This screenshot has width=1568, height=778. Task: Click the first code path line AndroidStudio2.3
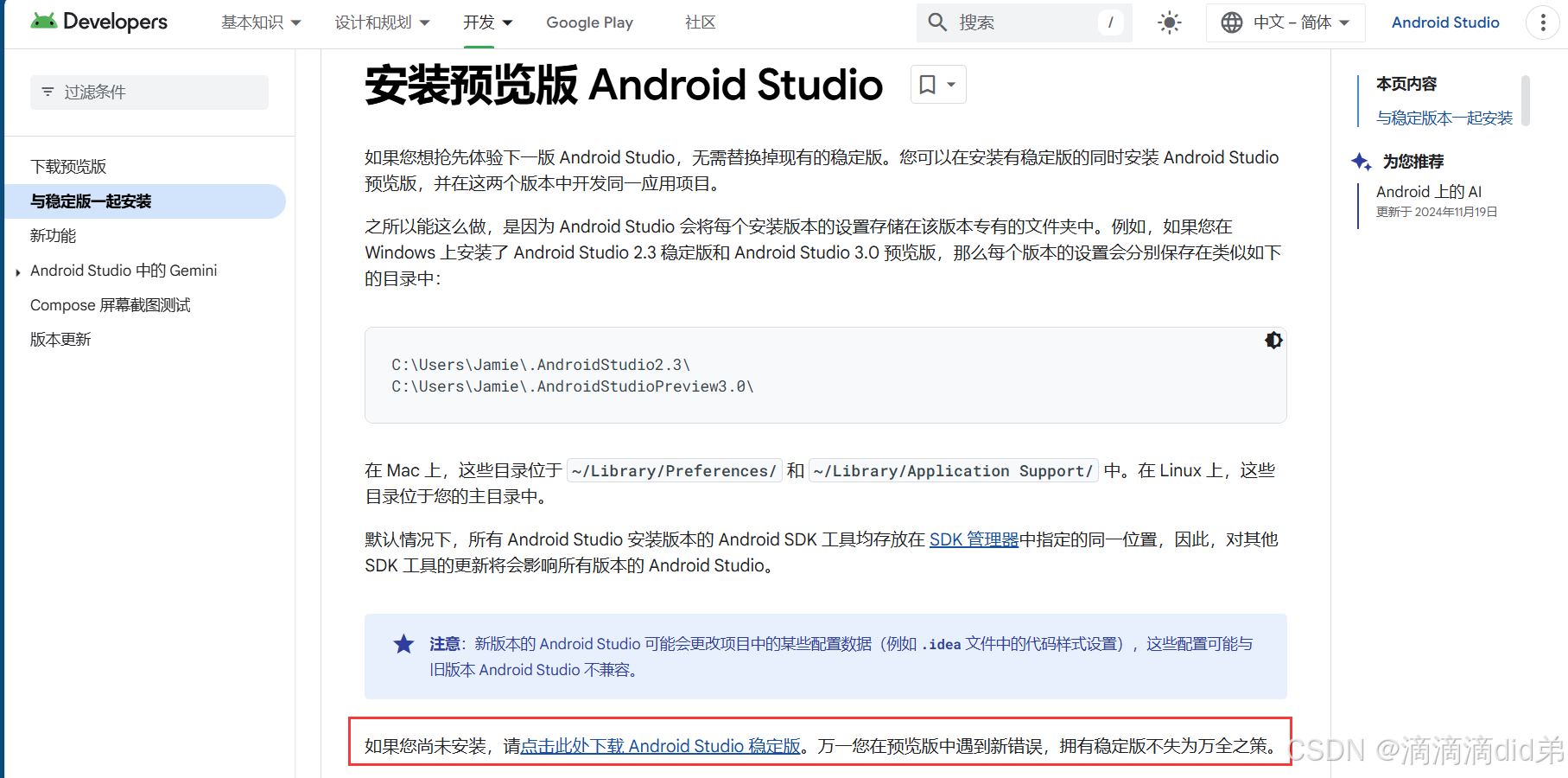541,365
